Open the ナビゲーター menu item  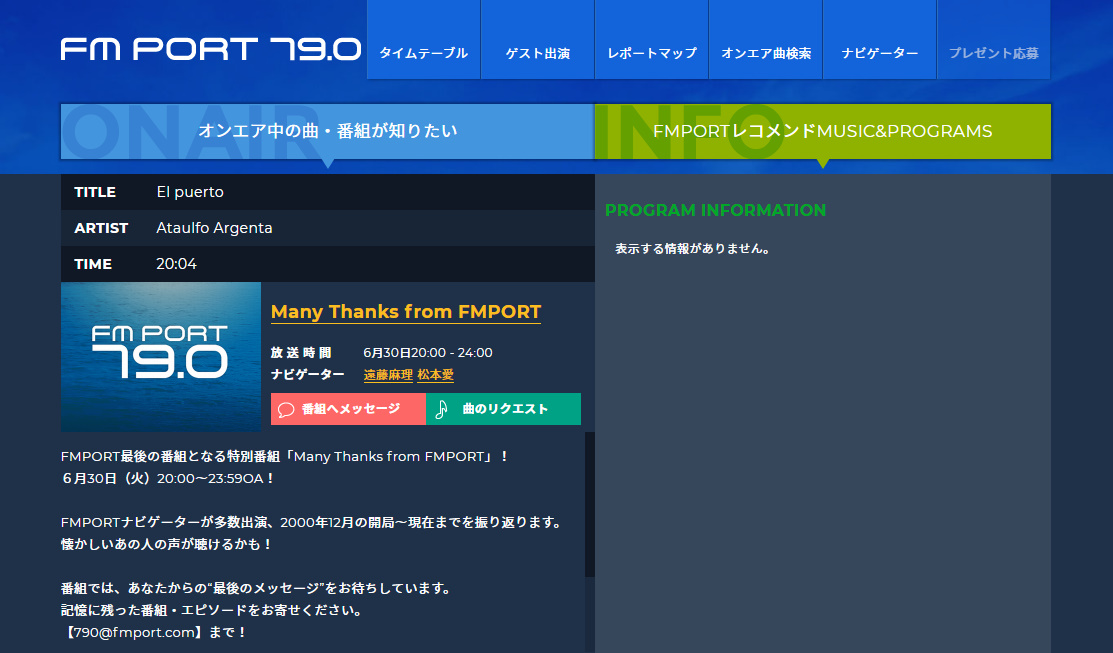tap(879, 40)
